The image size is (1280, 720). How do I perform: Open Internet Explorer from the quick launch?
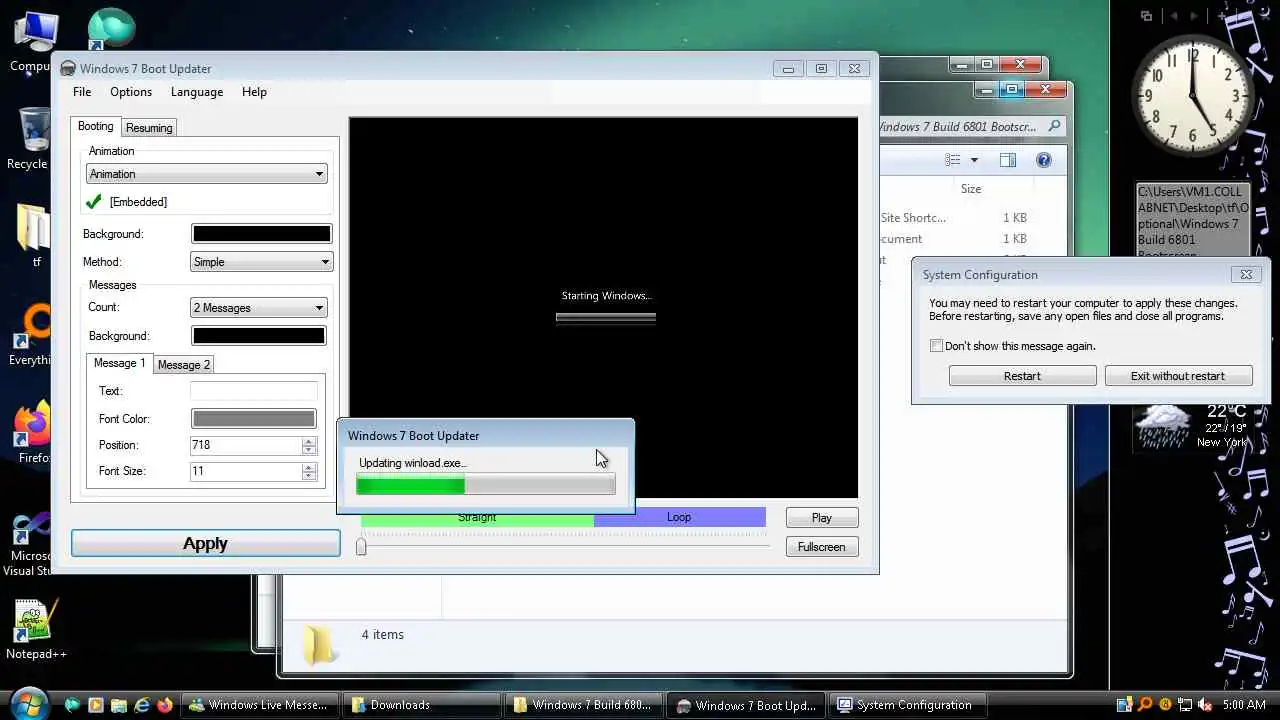[141, 705]
